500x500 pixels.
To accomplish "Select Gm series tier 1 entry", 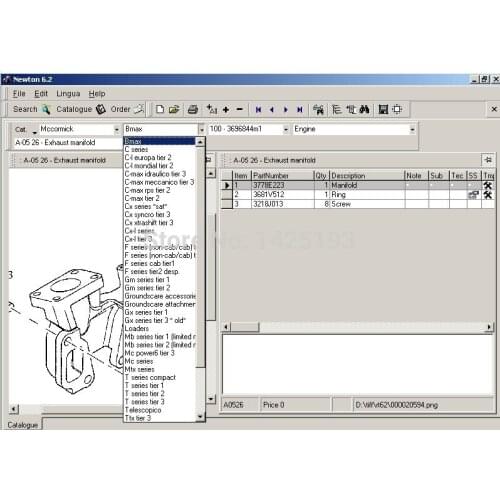I will [159, 279].
